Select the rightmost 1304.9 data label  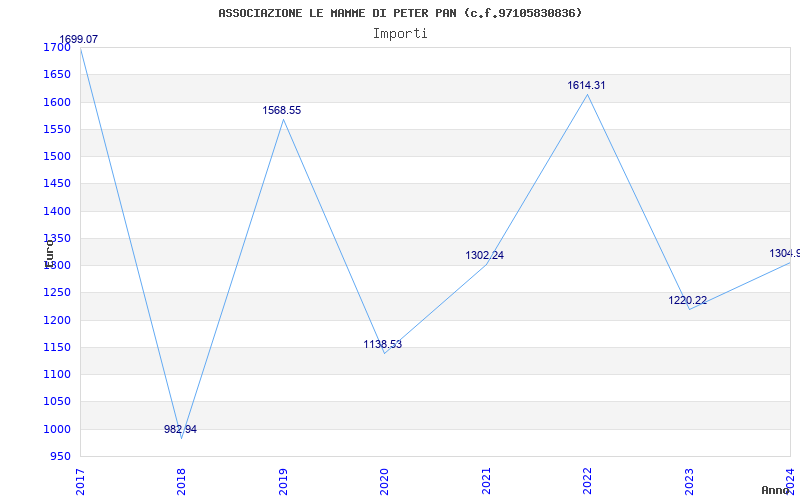click(785, 254)
